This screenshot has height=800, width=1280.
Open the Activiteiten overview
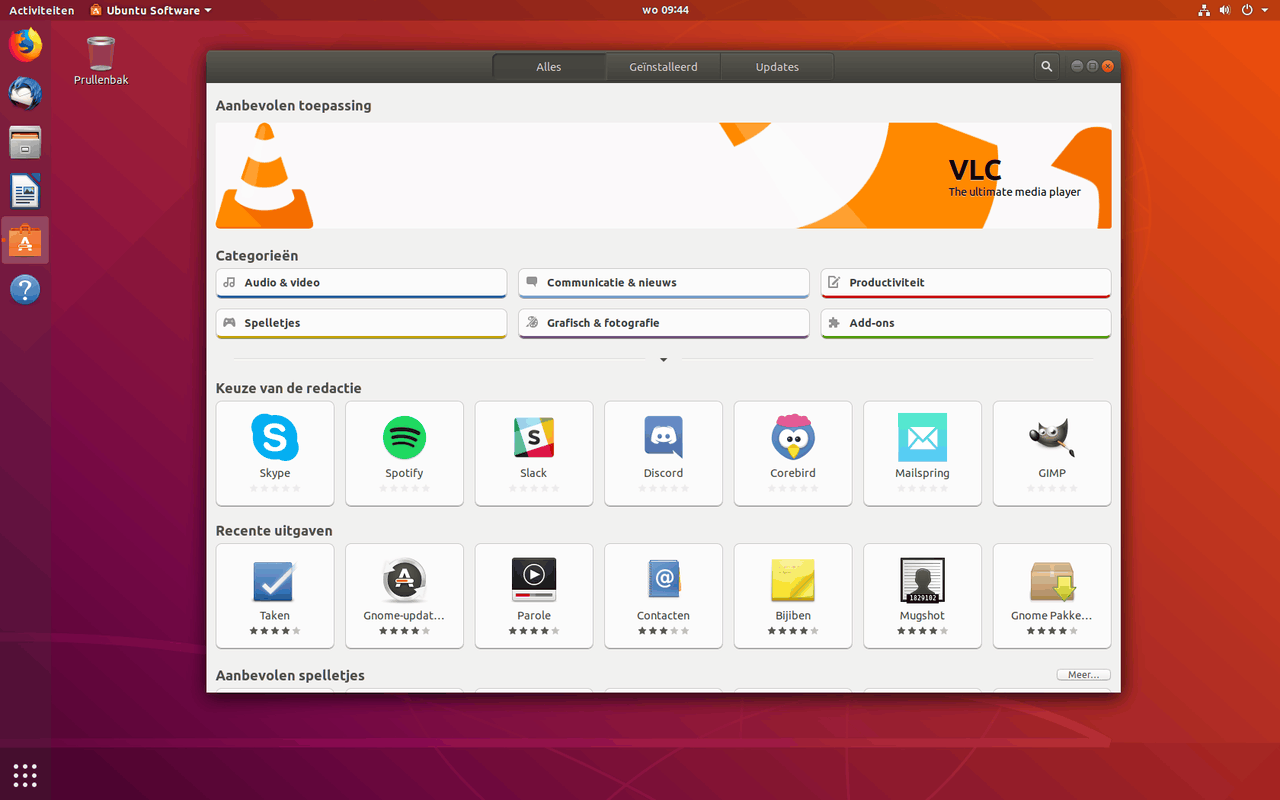click(x=42, y=10)
